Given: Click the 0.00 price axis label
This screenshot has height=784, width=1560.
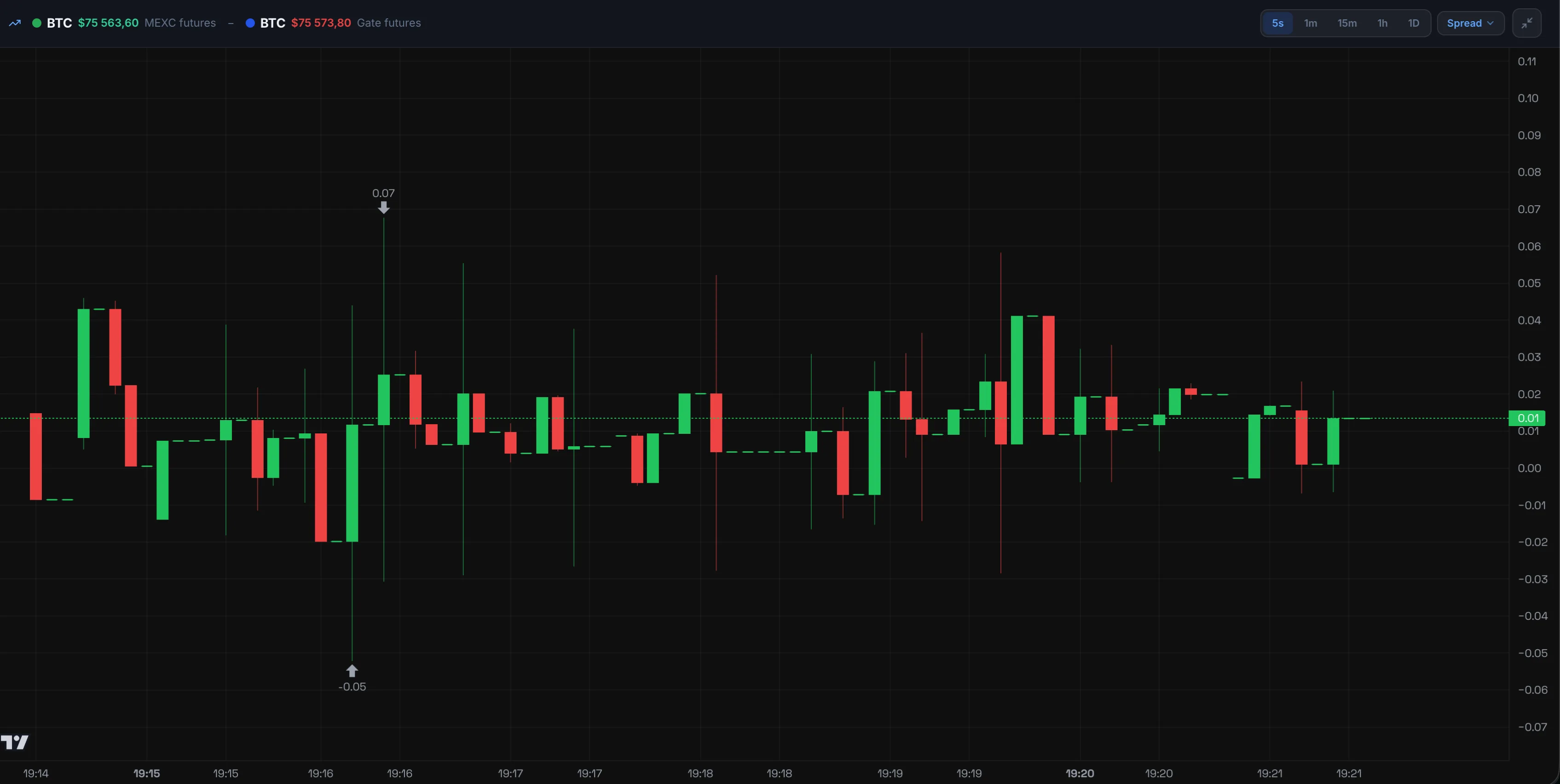Looking at the screenshot, I should [1529, 468].
